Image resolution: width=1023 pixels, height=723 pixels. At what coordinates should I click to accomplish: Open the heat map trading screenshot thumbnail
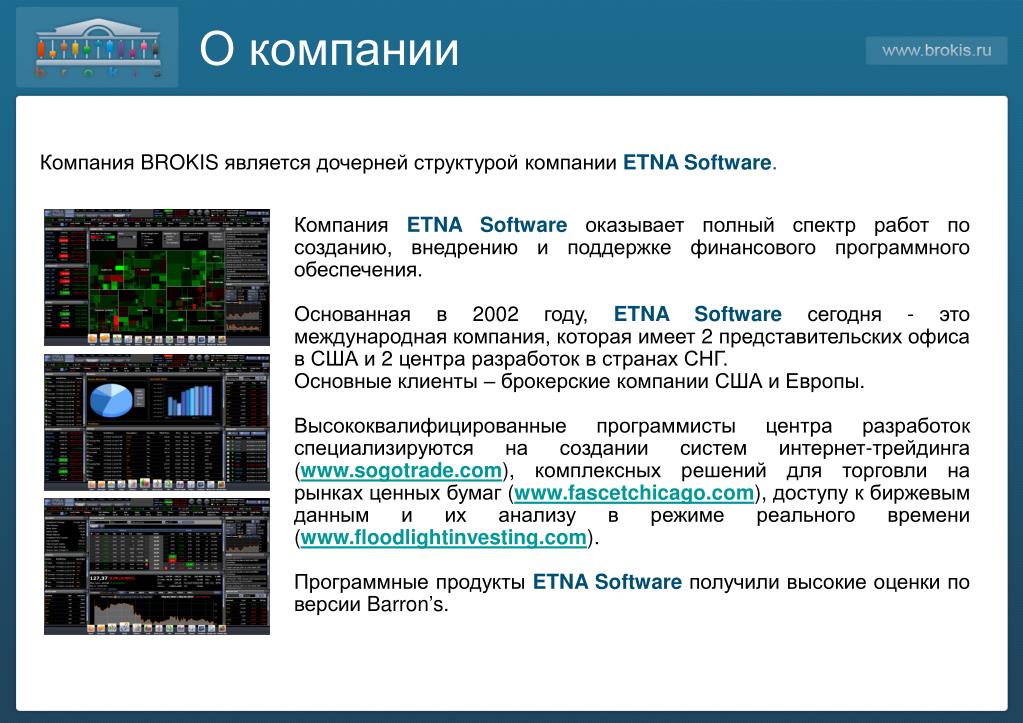[x=157, y=277]
